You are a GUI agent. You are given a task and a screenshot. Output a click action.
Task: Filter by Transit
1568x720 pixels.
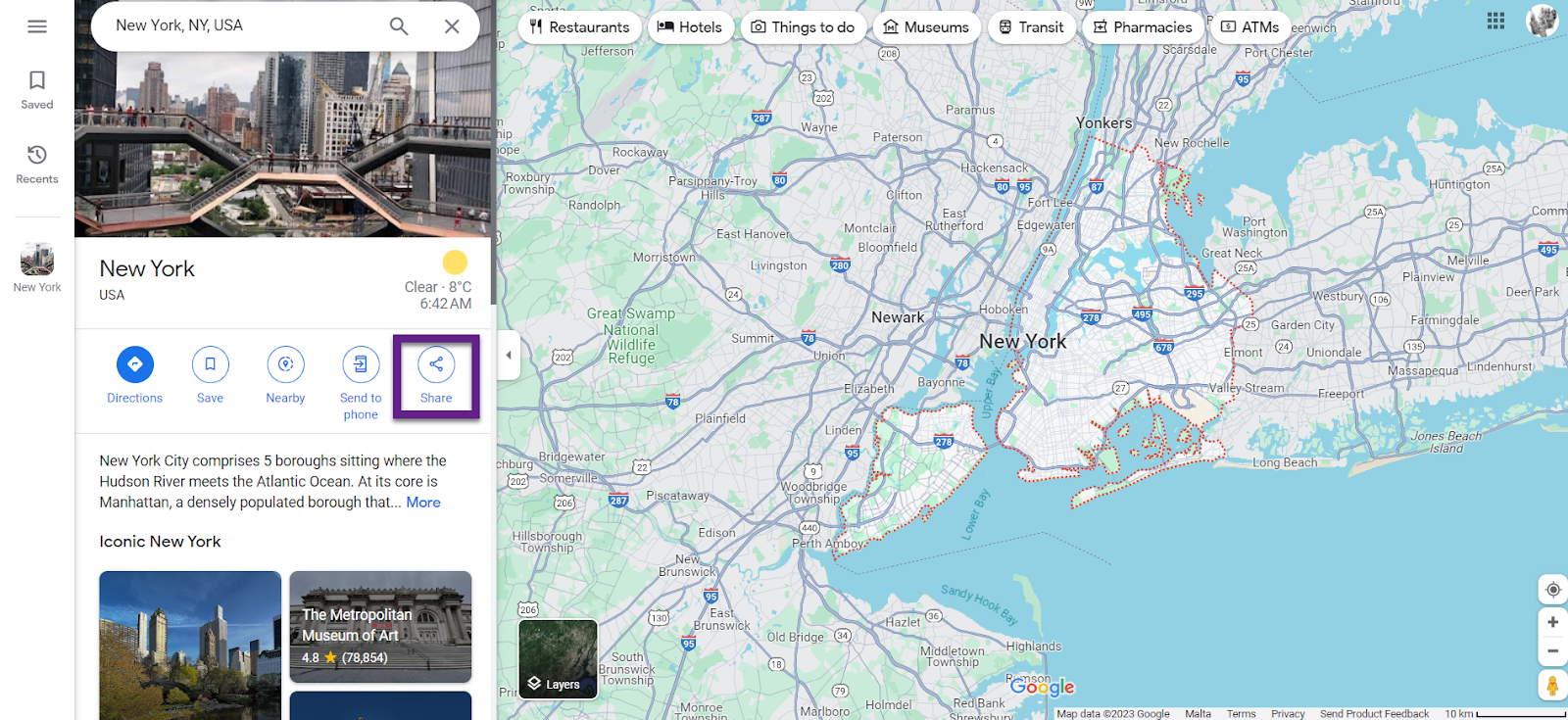point(1031,27)
